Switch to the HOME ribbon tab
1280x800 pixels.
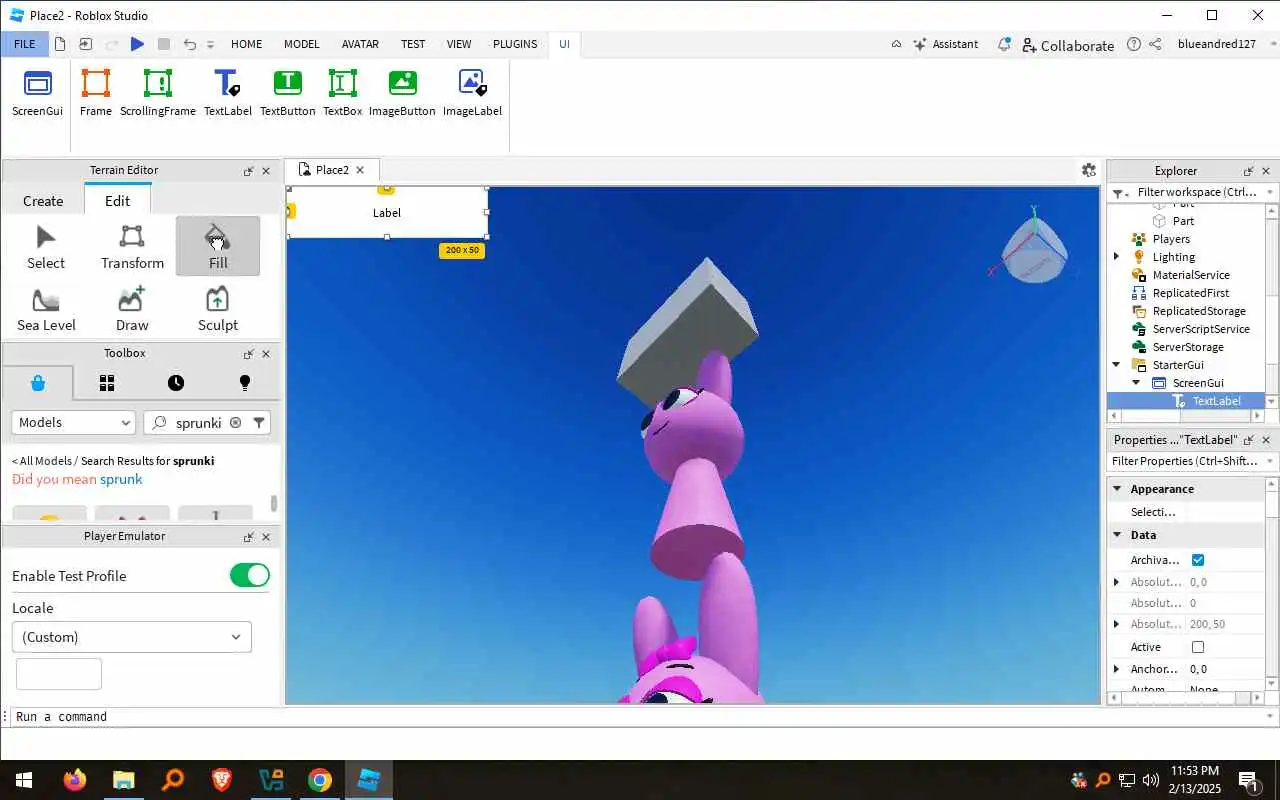pos(246,44)
